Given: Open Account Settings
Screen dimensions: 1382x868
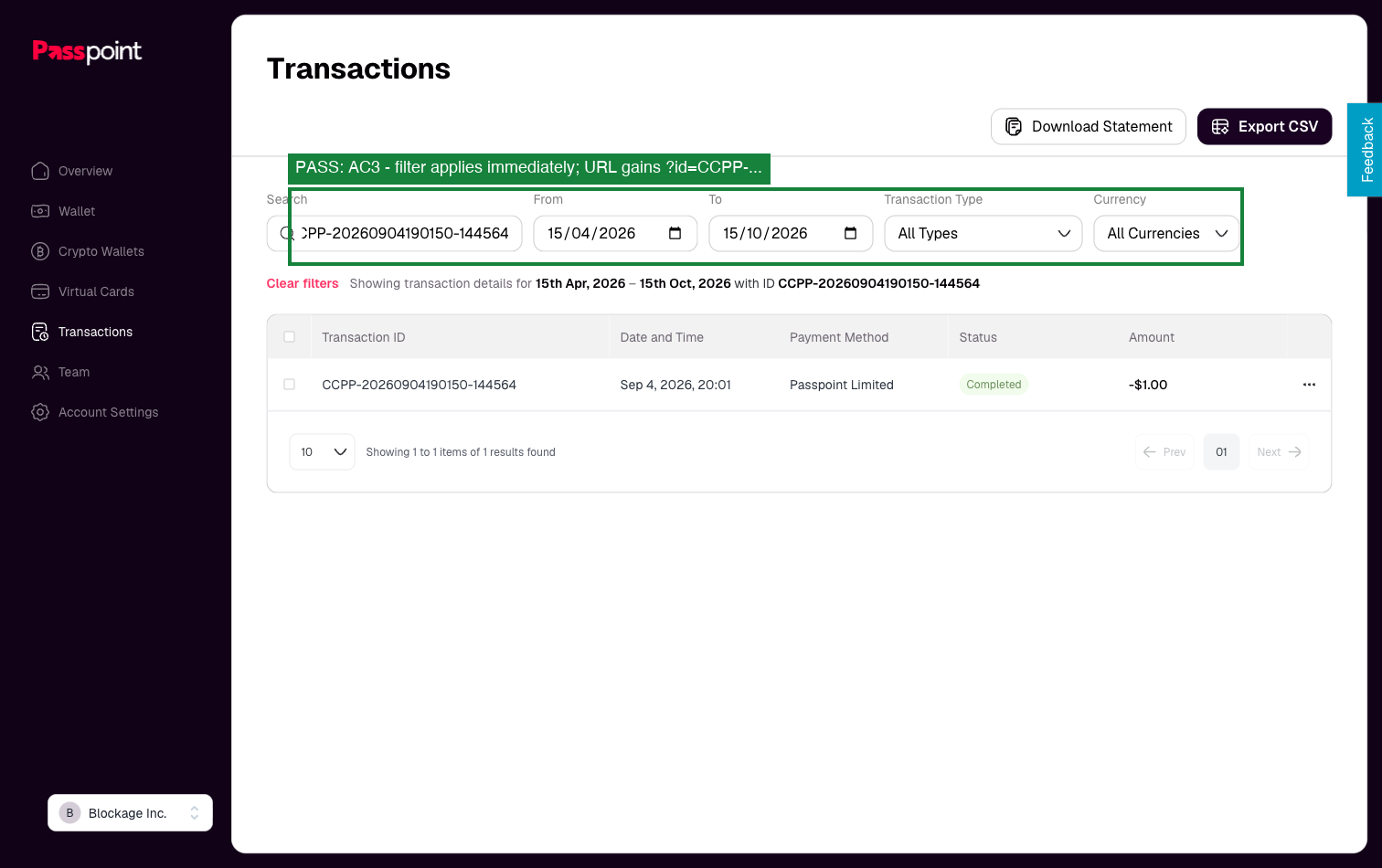Looking at the screenshot, I should [108, 412].
